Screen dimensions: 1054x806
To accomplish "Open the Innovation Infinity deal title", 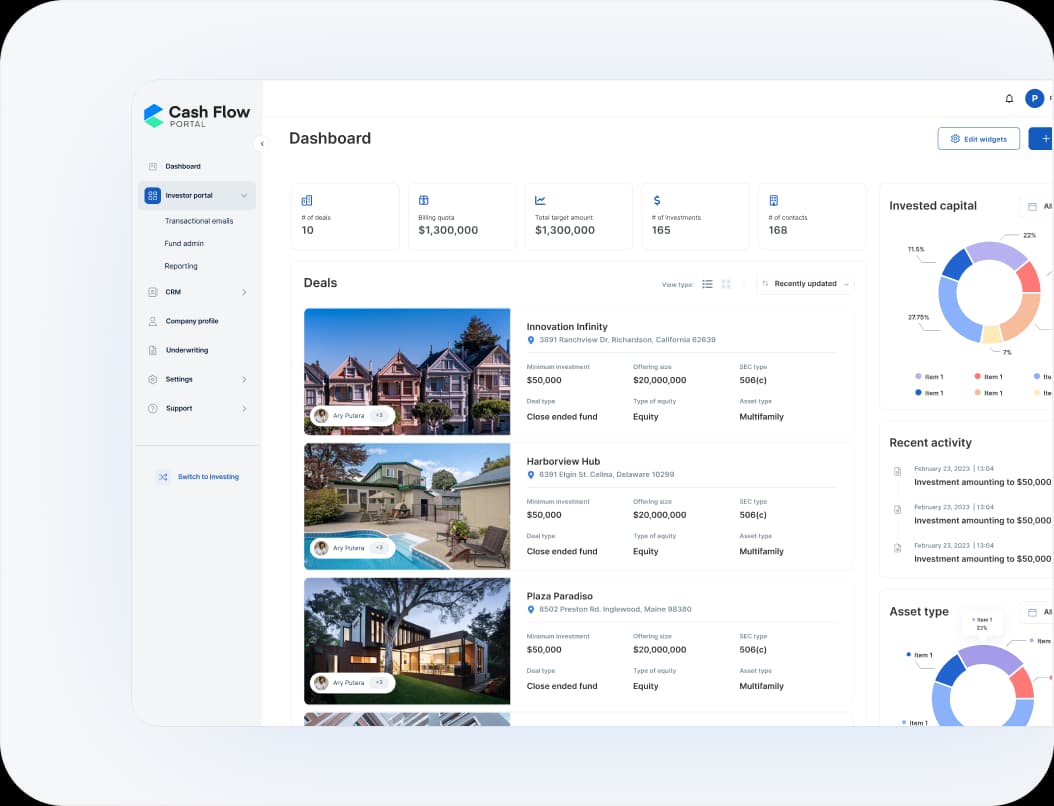I will (x=567, y=327).
